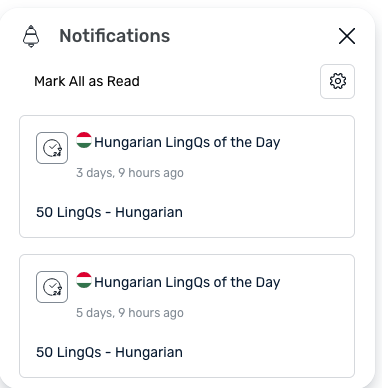The height and width of the screenshot is (388, 382).
Task: Click Hungarian flag in first notification
Action: point(84,140)
